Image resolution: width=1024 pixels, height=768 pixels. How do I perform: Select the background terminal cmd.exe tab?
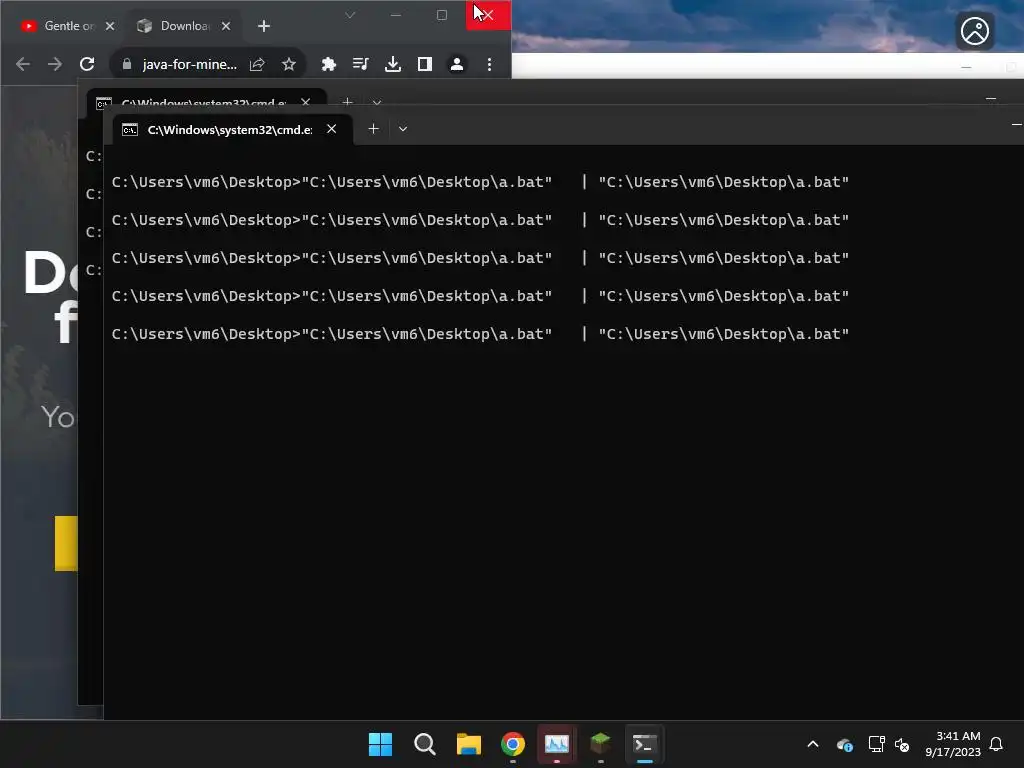coord(206,103)
